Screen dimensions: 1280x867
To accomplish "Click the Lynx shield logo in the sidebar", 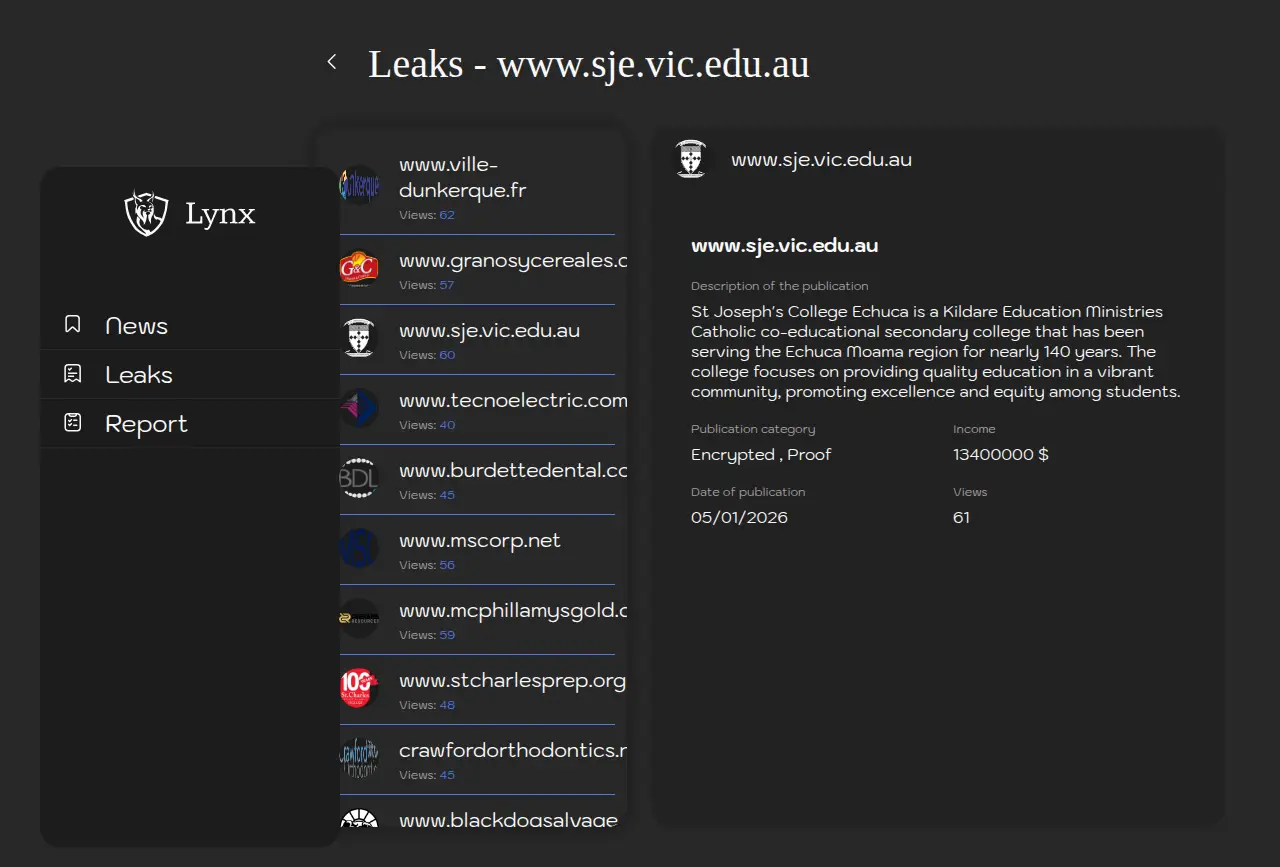I will [x=146, y=213].
